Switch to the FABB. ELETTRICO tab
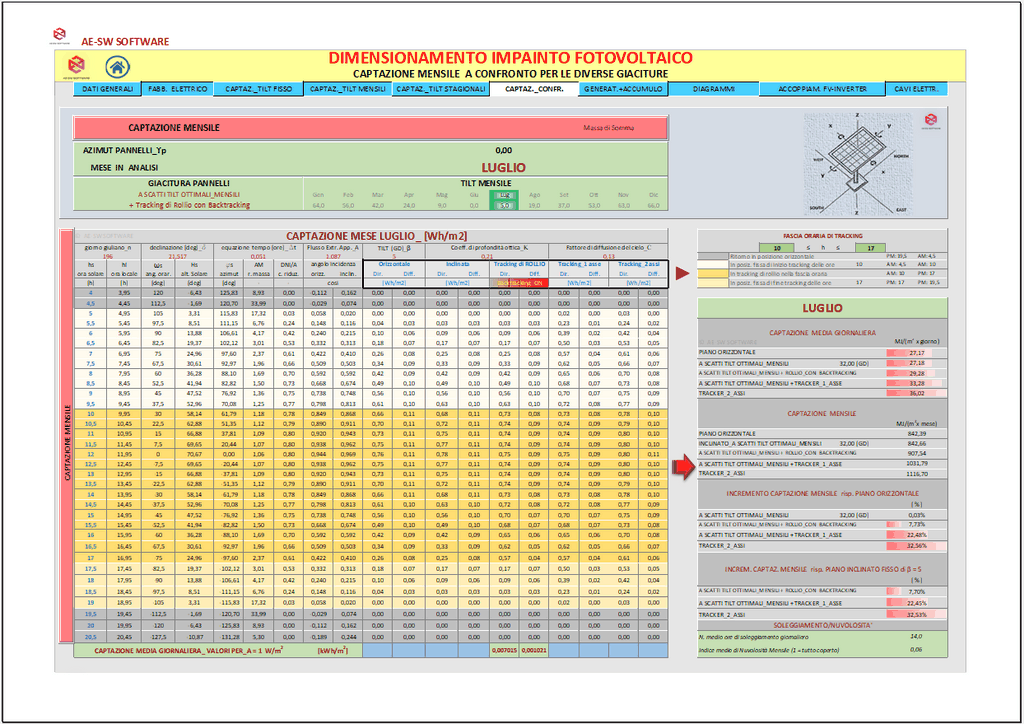 (x=177, y=89)
